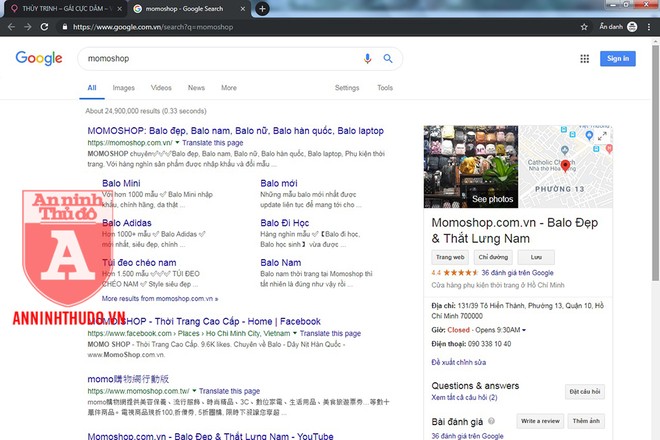660x440 pixels.
Task: Click Translate this page for momoshop.com.tw
Action: pos(229,391)
